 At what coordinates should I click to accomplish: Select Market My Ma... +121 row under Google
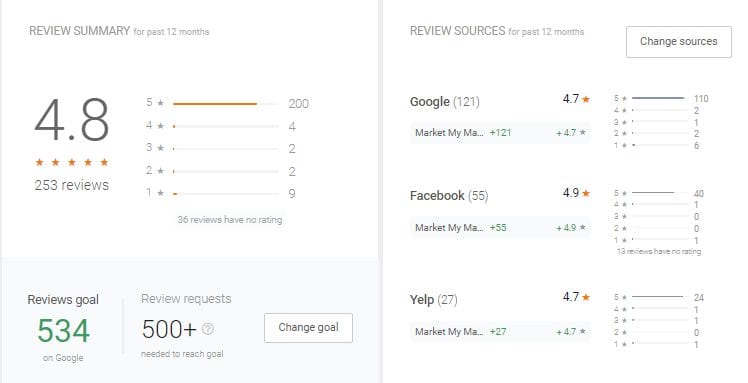pos(500,133)
